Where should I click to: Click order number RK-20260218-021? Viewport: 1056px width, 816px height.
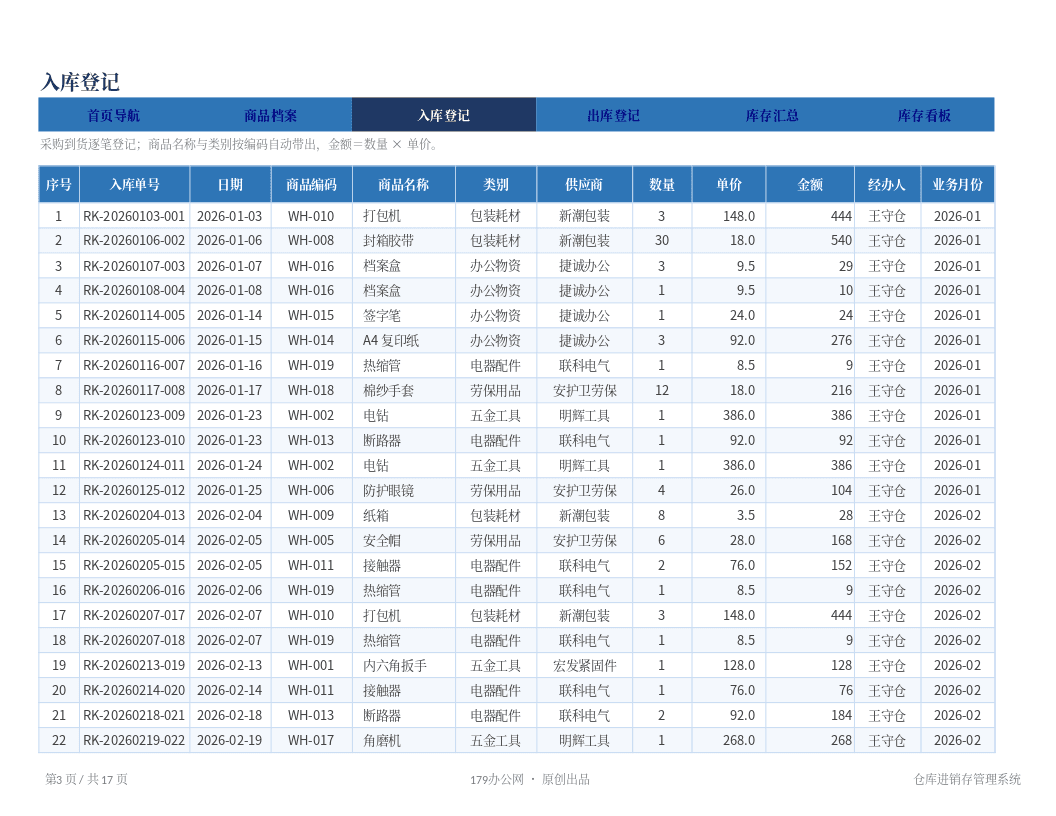pyautogui.click(x=134, y=715)
